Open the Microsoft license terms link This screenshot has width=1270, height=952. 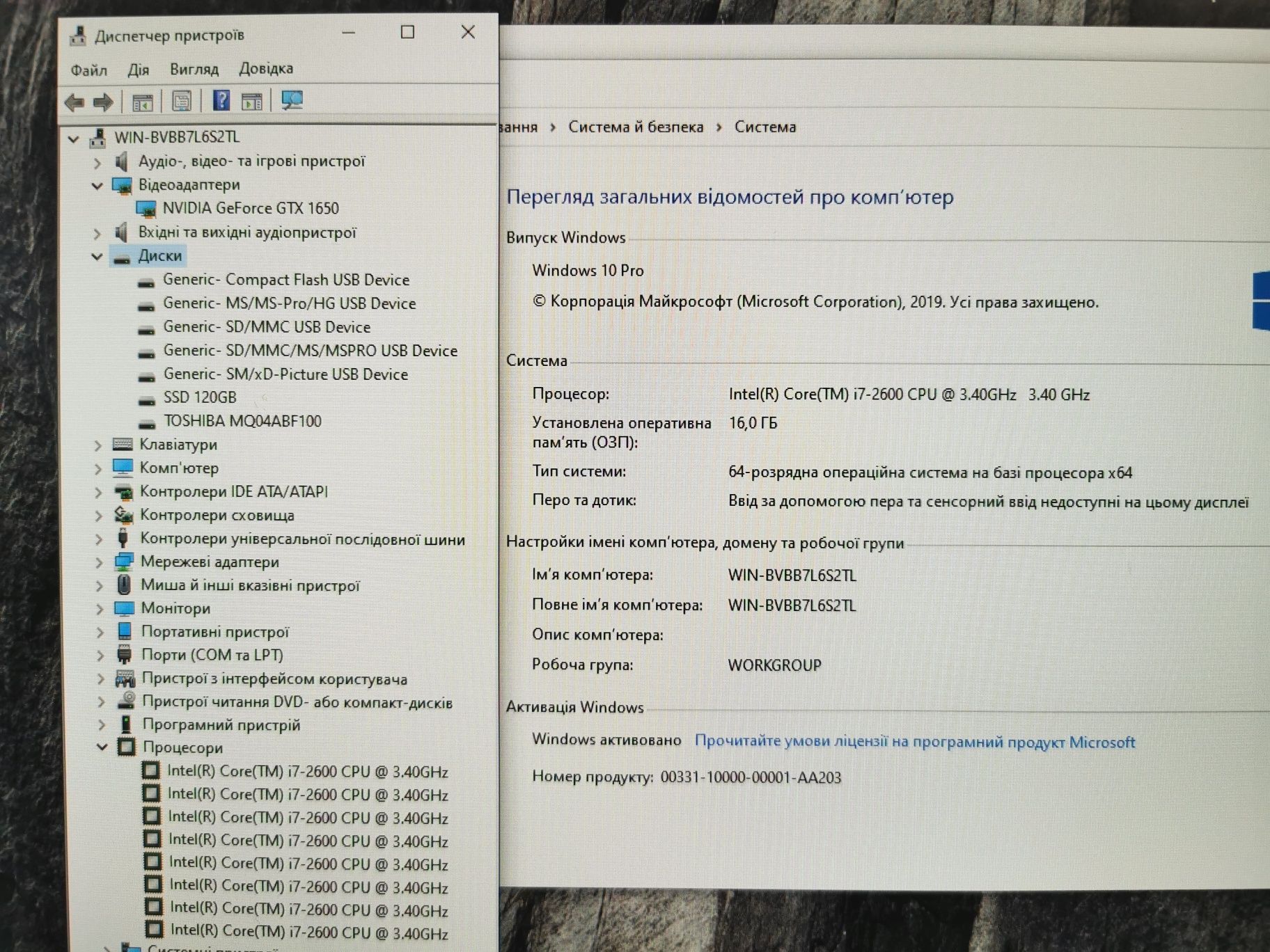[915, 742]
